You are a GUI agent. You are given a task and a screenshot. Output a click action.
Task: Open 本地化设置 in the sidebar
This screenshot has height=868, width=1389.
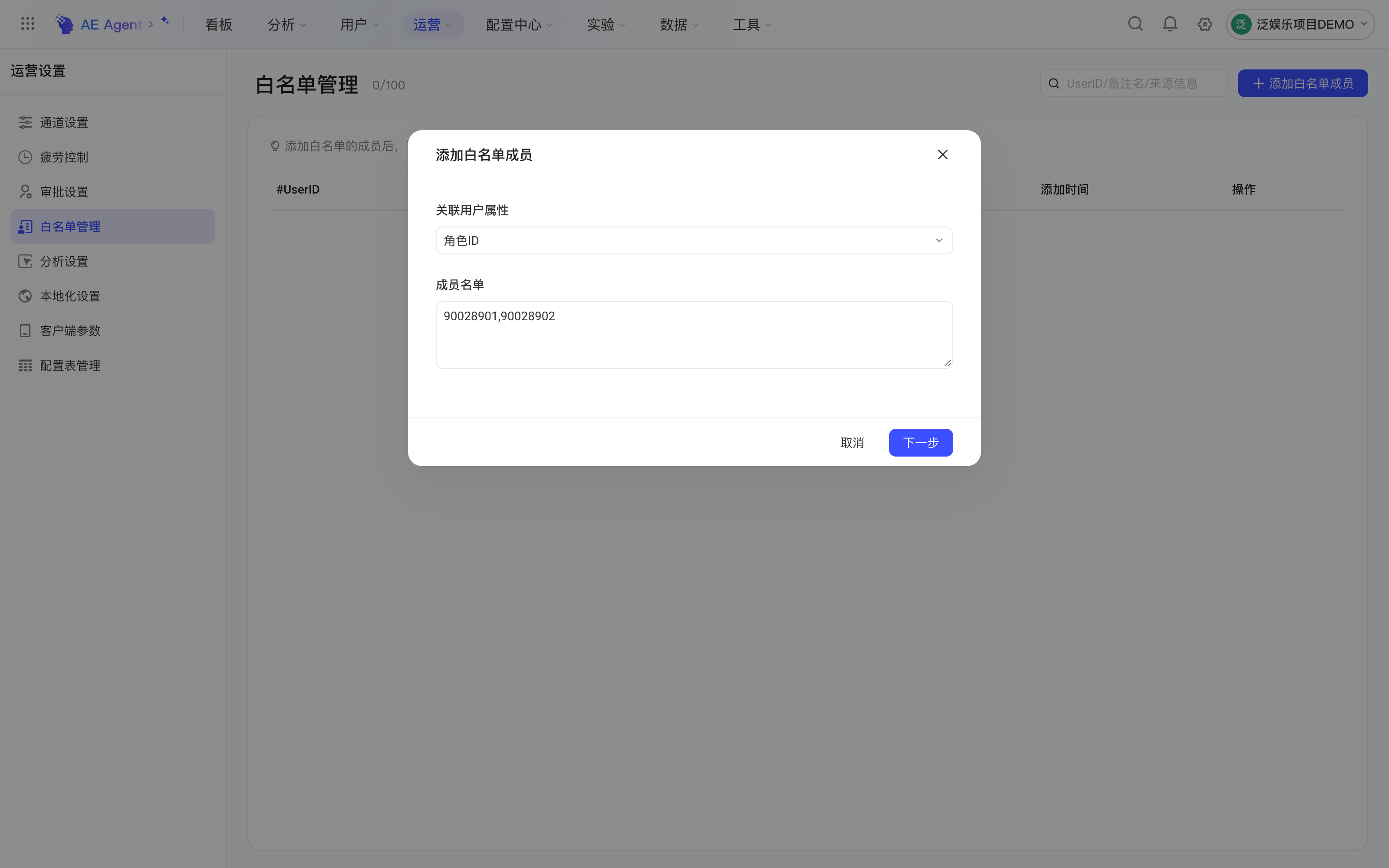pyautogui.click(x=112, y=296)
